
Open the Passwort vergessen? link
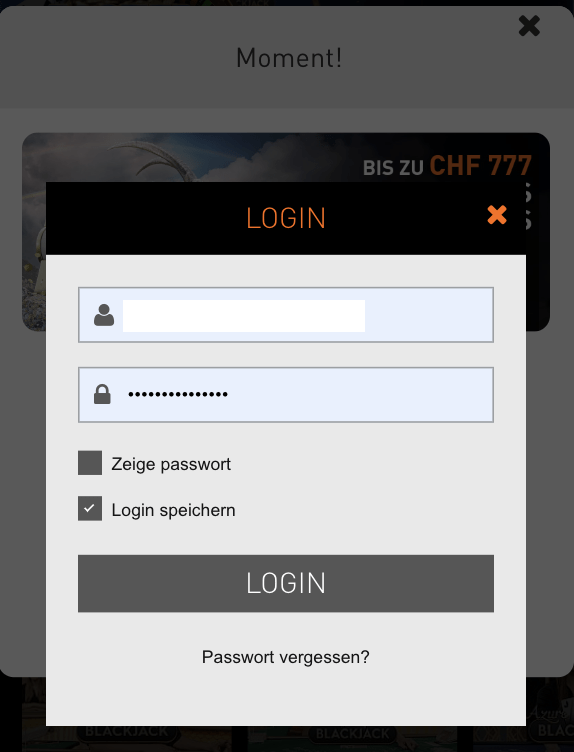[286, 657]
